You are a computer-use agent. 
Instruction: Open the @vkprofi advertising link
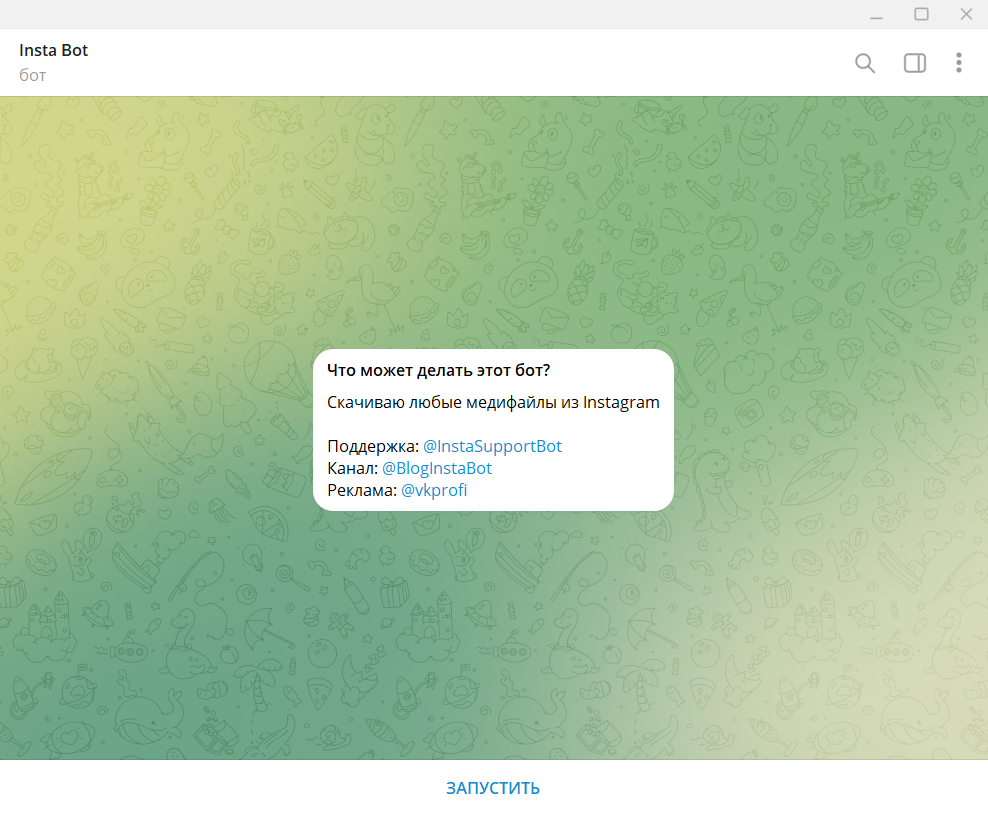pyautogui.click(x=434, y=490)
